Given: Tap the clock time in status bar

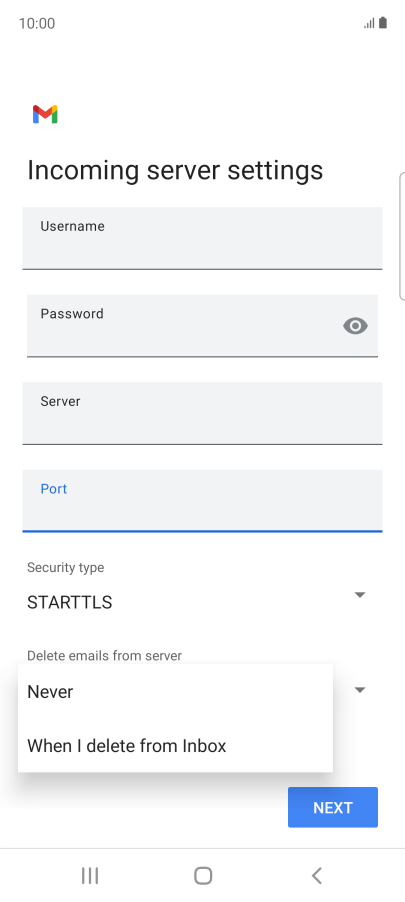Looking at the screenshot, I should coord(37,24).
